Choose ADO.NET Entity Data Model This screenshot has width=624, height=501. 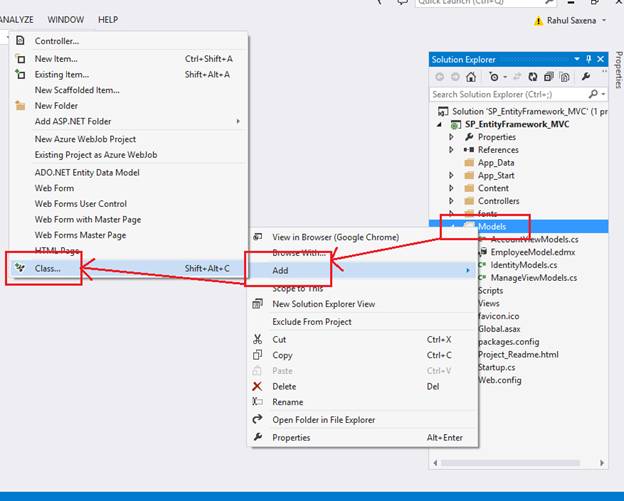[87, 172]
